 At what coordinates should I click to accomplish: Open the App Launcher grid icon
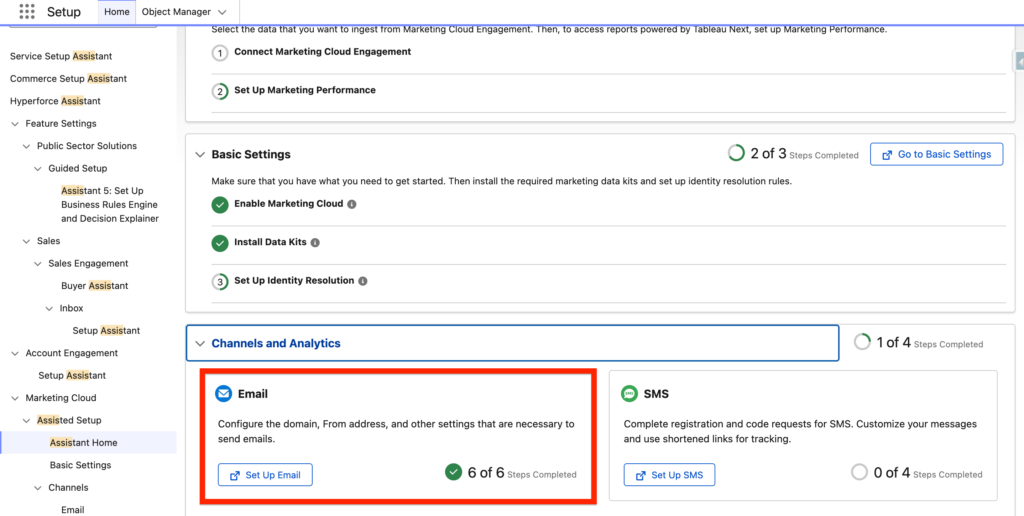point(27,12)
